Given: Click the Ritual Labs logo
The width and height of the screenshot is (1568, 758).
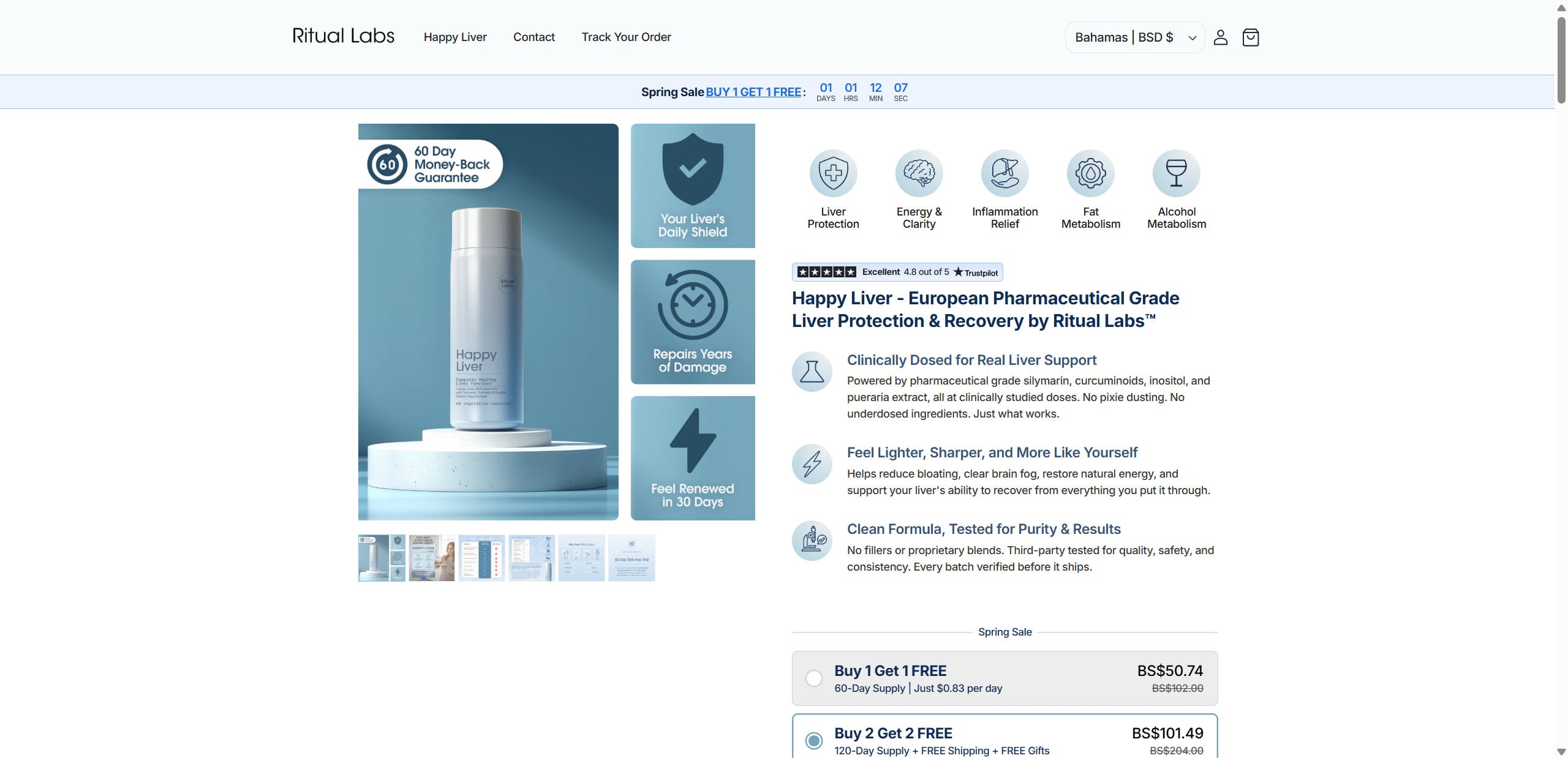Looking at the screenshot, I should (x=343, y=36).
